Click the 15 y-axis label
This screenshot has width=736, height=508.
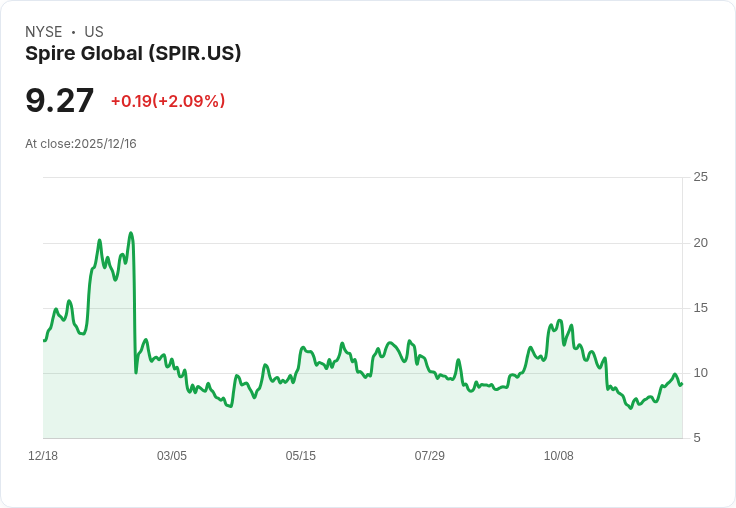(x=701, y=308)
